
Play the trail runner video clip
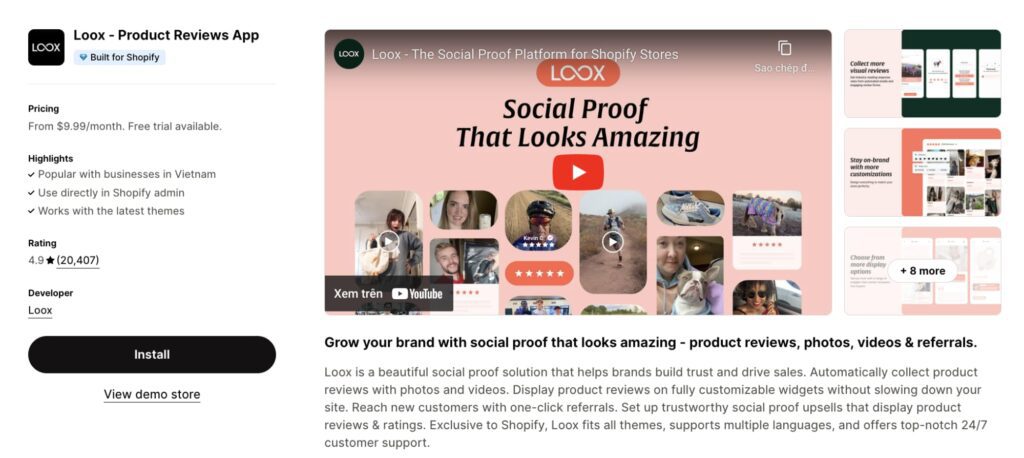coord(613,242)
